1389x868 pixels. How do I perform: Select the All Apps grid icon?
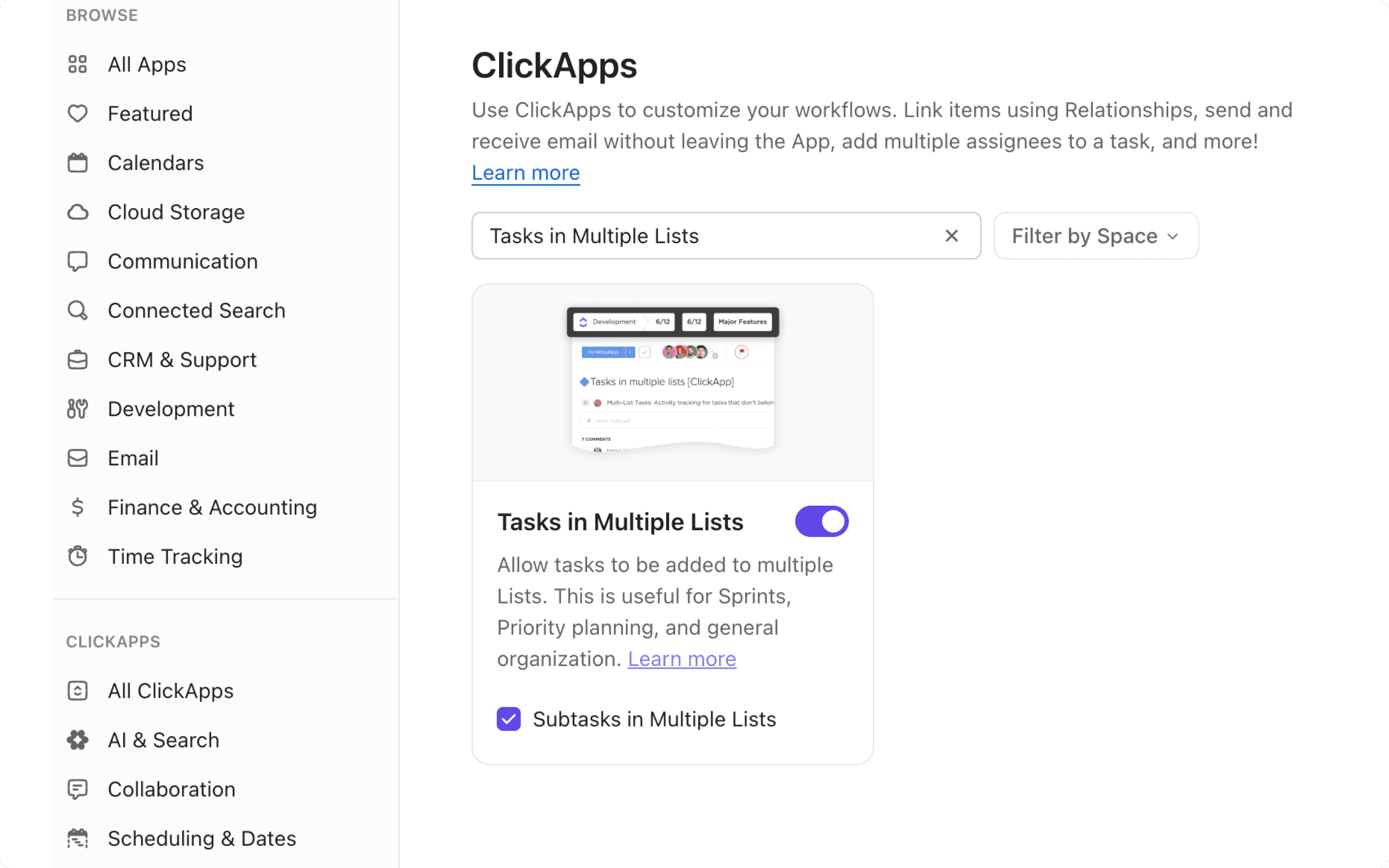tap(78, 64)
